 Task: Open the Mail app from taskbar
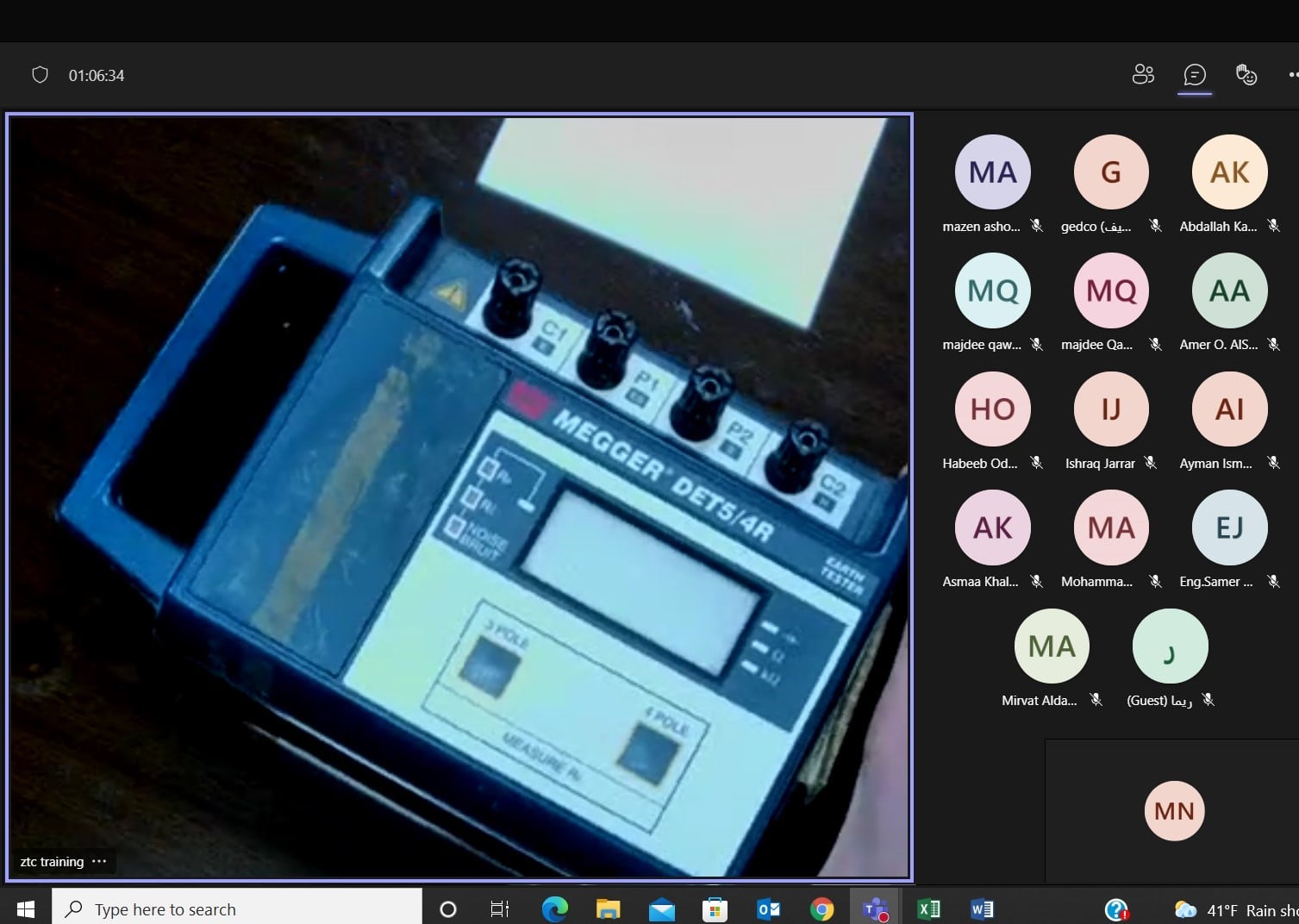coord(661,908)
